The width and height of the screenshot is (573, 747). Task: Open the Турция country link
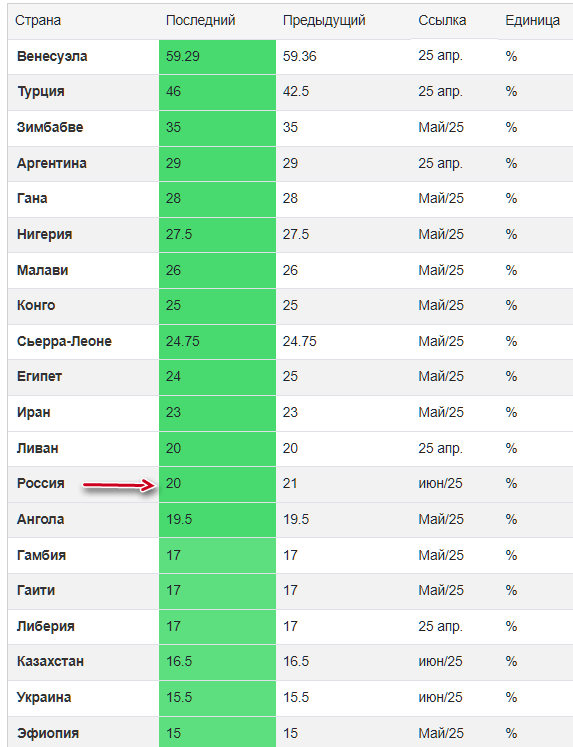(40, 91)
